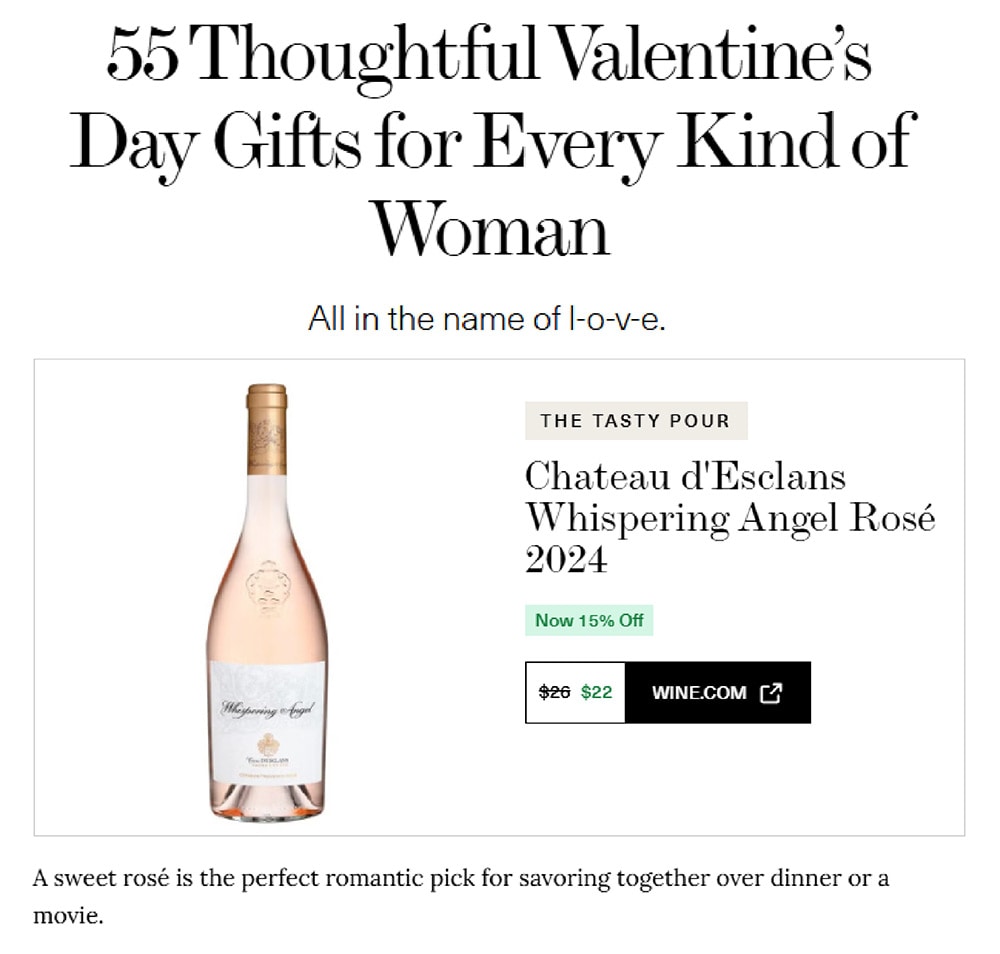Click the embossed crest on the bottle glass
This screenshot has width=1000, height=954.
[267, 586]
